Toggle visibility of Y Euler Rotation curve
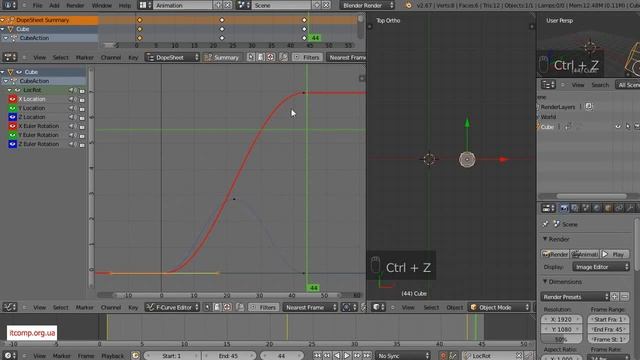The image size is (640, 360). (x=12, y=135)
